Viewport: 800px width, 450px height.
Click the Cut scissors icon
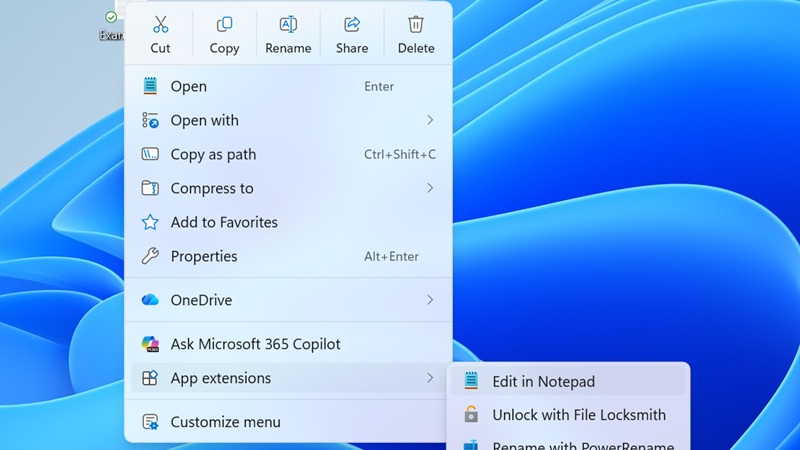pos(160,24)
